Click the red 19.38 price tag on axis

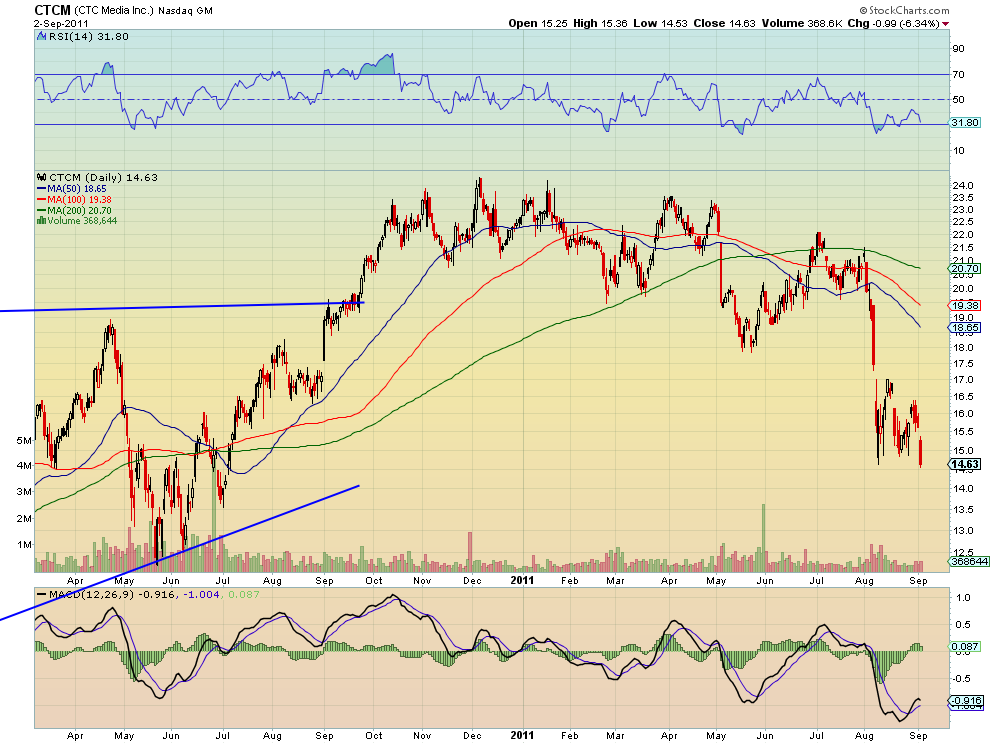pyautogui.click(x=965, y=305)
